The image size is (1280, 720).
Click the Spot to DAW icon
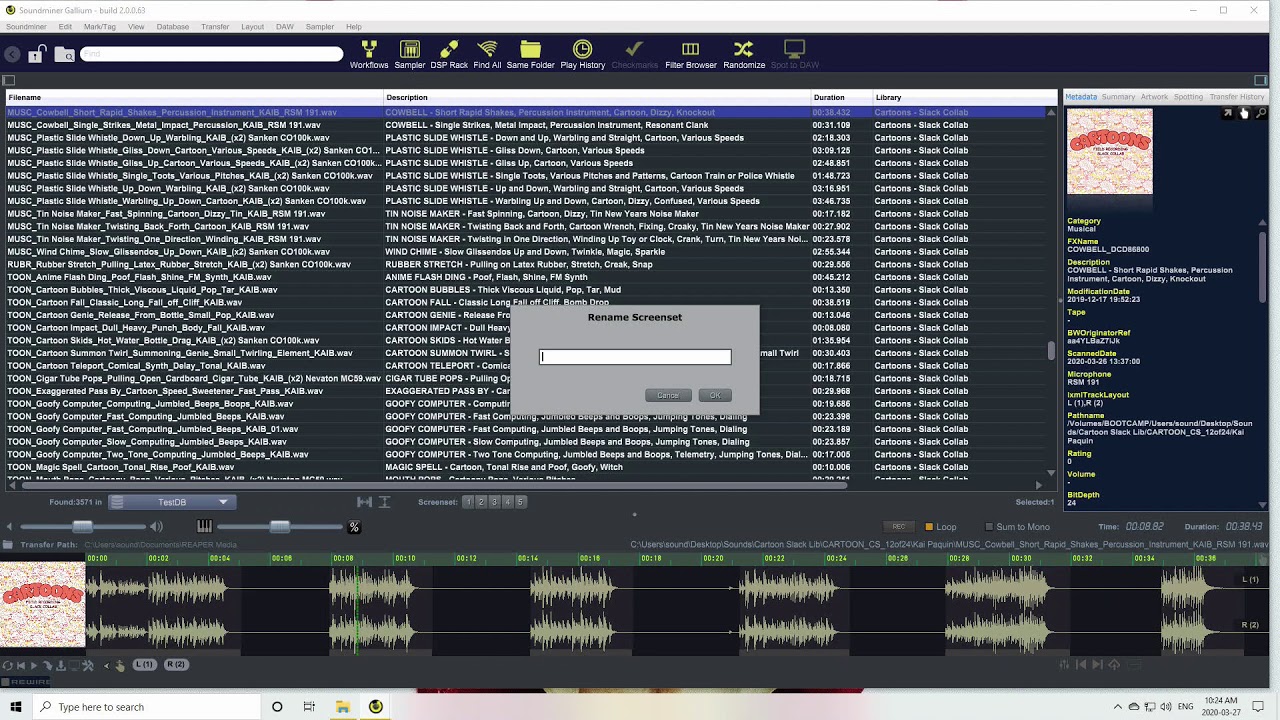(794, 55)
